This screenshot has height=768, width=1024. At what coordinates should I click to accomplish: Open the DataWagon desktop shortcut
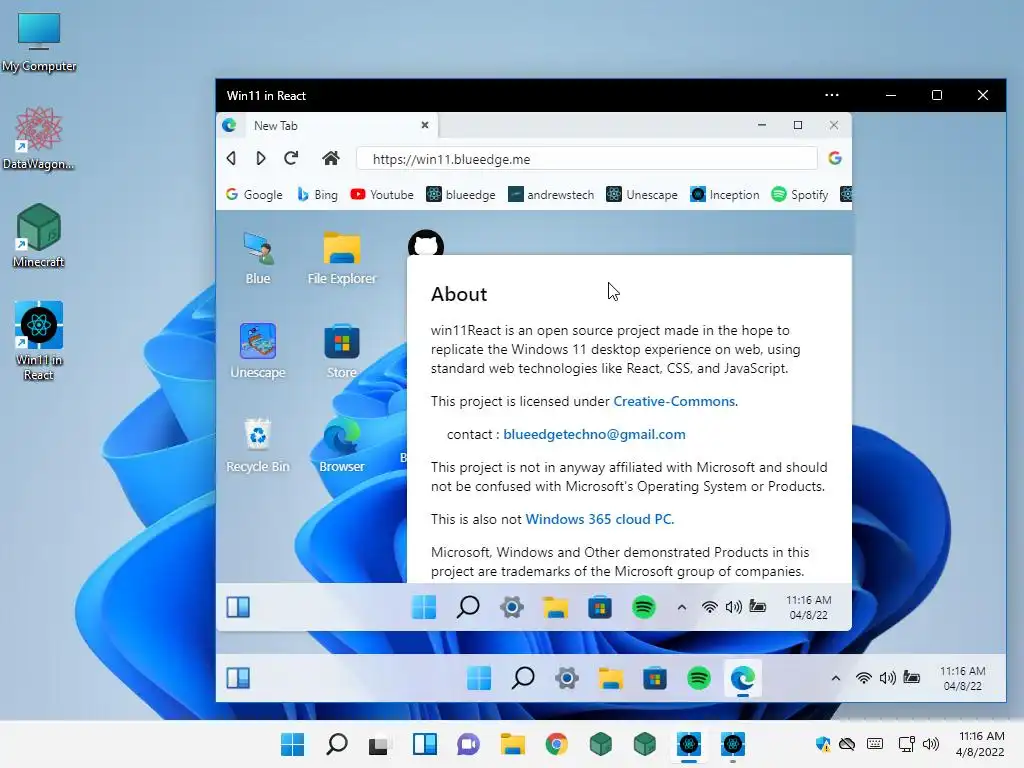38,138
